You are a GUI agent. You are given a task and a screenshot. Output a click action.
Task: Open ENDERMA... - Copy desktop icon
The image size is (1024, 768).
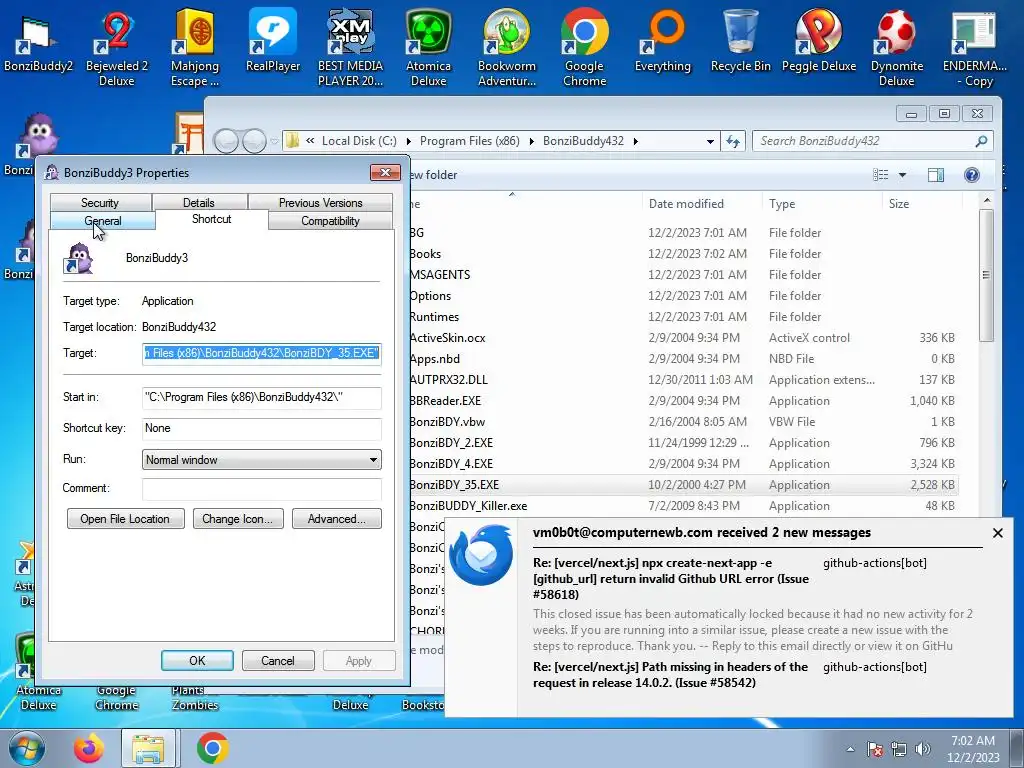974,49
